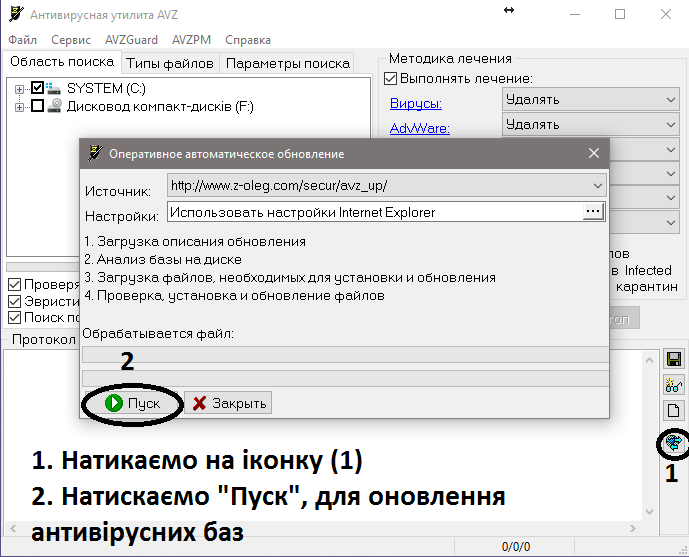Image resolution: width=689 pixels, height=557 pixels.
Task: Uncheck the SYSTEM (C:) drive checkbox
Action: (38, 89)
